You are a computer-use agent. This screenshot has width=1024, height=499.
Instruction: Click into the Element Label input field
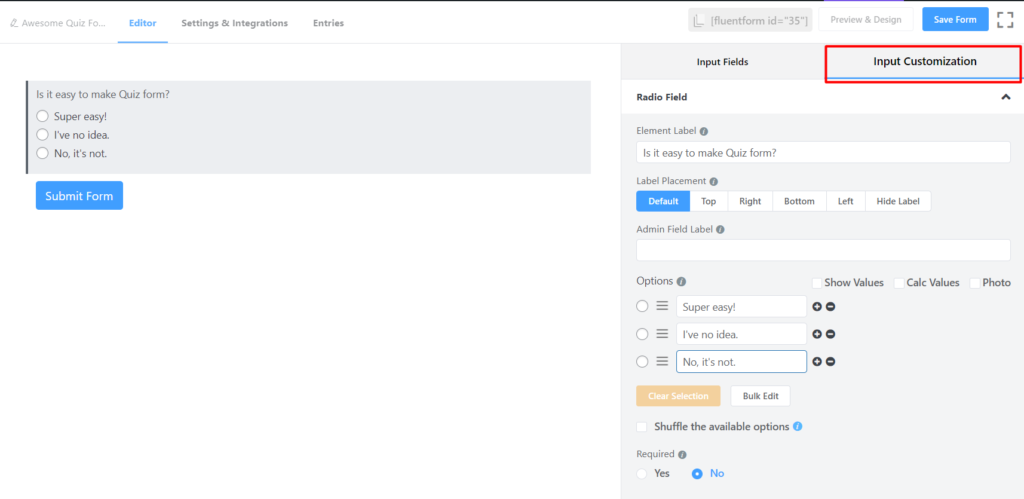[823, 153]
